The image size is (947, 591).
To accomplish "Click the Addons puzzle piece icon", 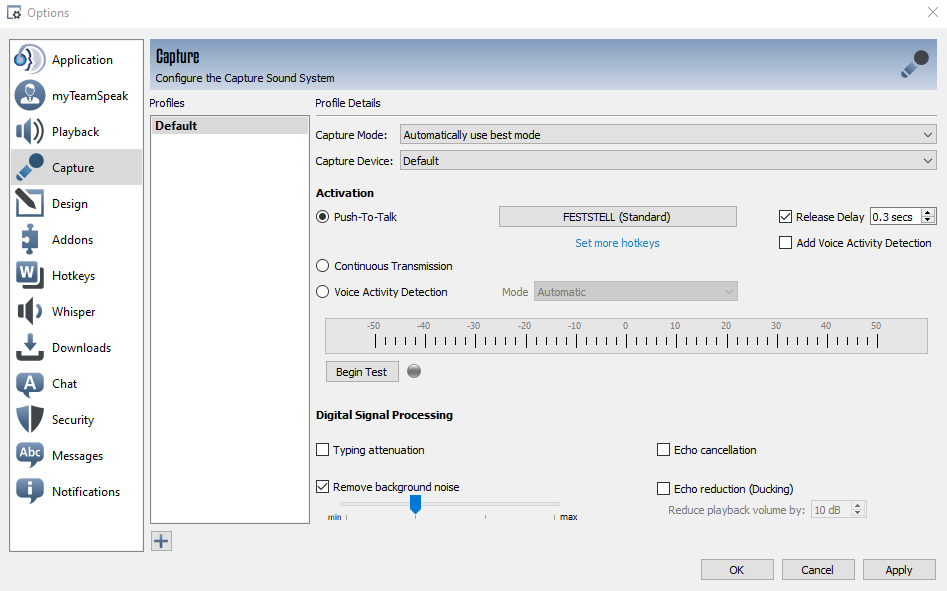I will [30, 240].
